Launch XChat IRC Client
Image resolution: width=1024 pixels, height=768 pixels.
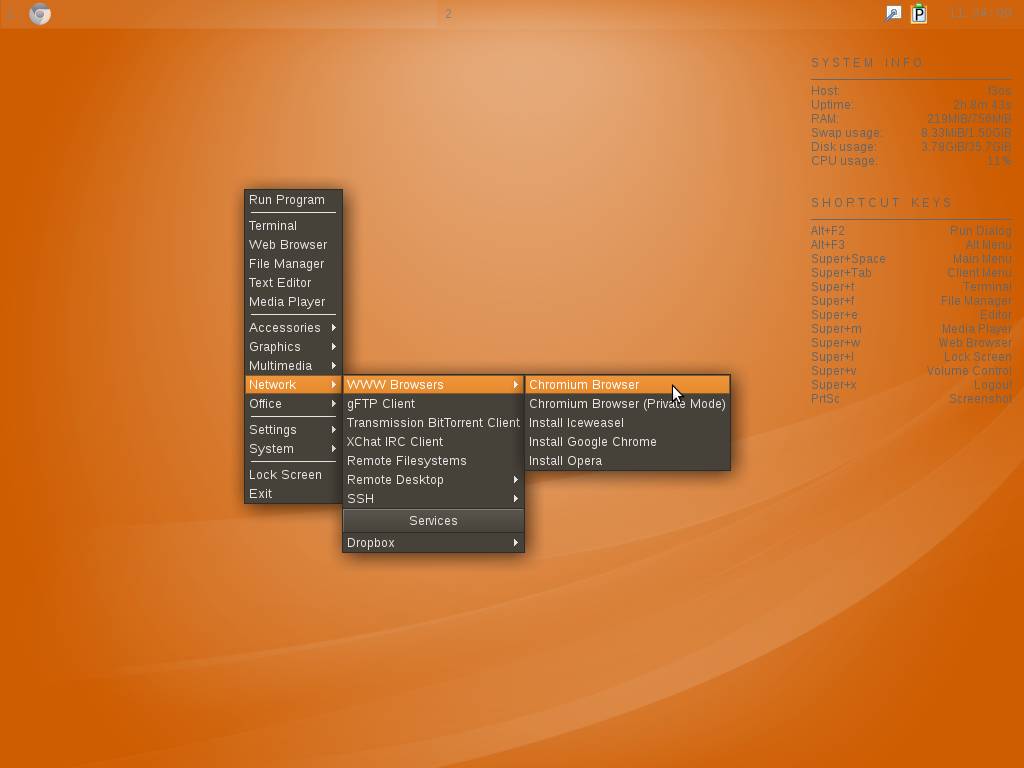[433, 441]
